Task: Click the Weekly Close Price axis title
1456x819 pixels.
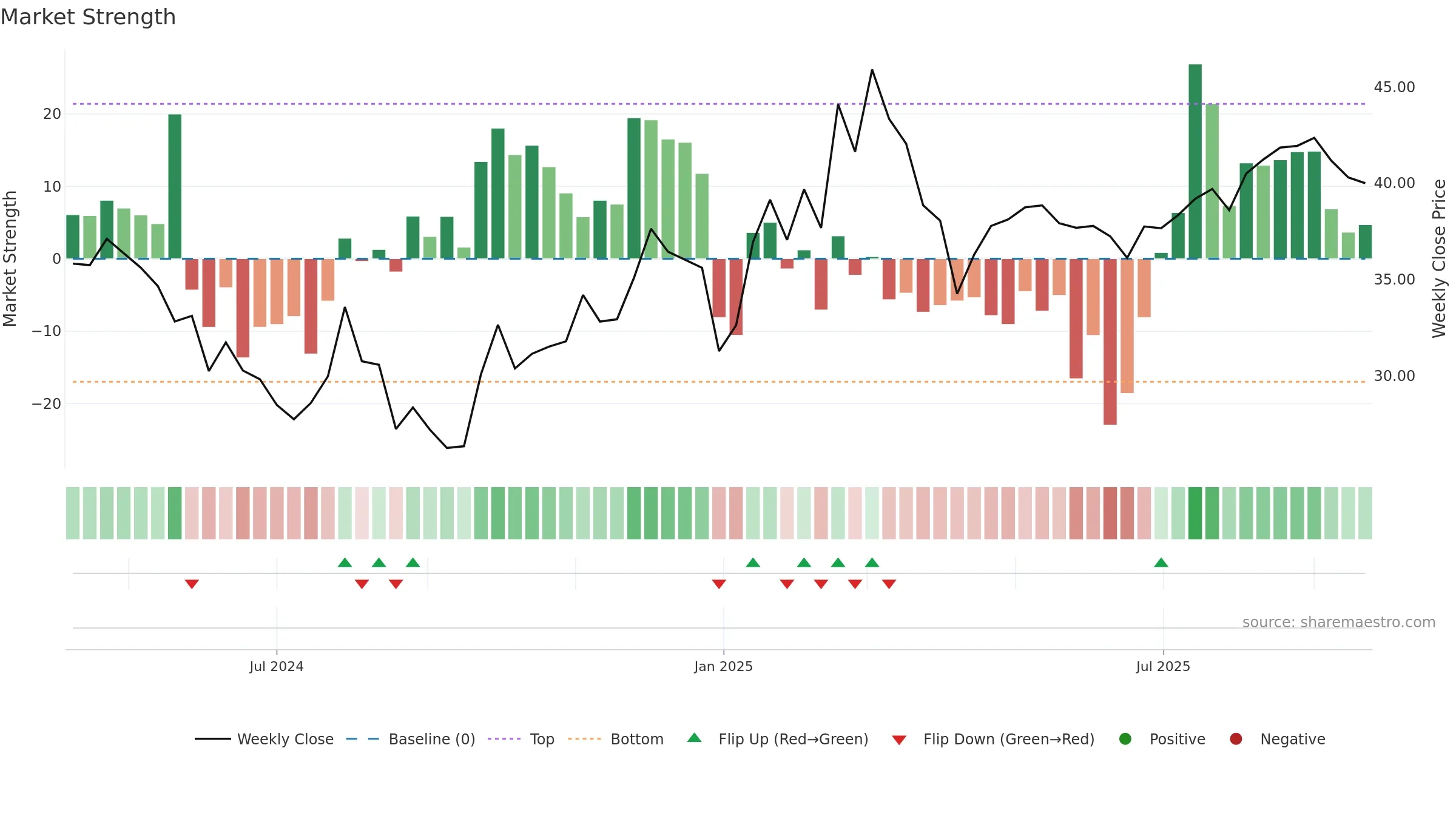Action: point(1439,258)
